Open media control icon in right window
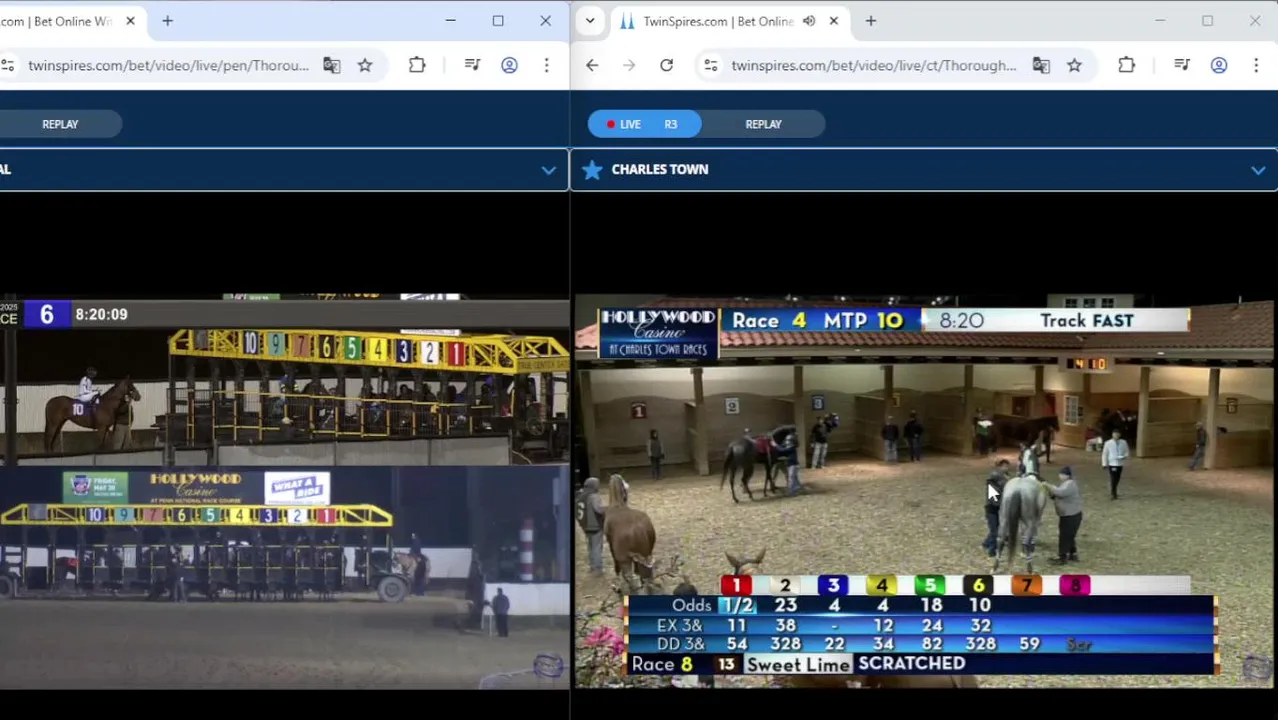This screenshot has height=720, width=1278. tap(1182, 65)
